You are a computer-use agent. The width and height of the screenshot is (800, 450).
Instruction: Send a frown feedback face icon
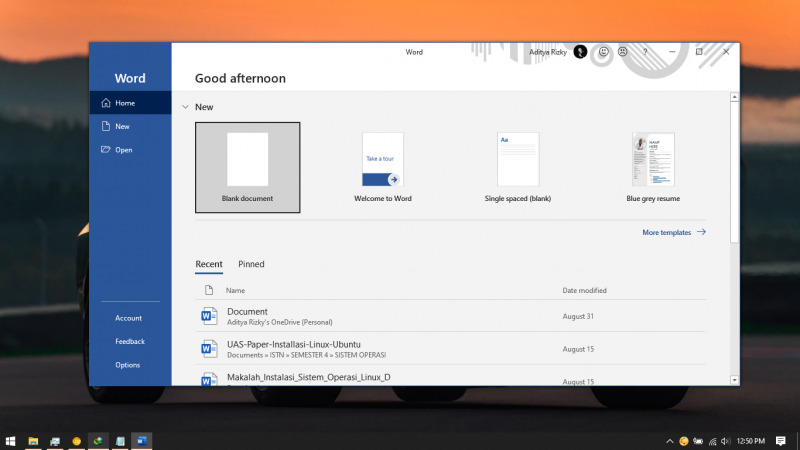pyautogui.click(x=622, y=52)
